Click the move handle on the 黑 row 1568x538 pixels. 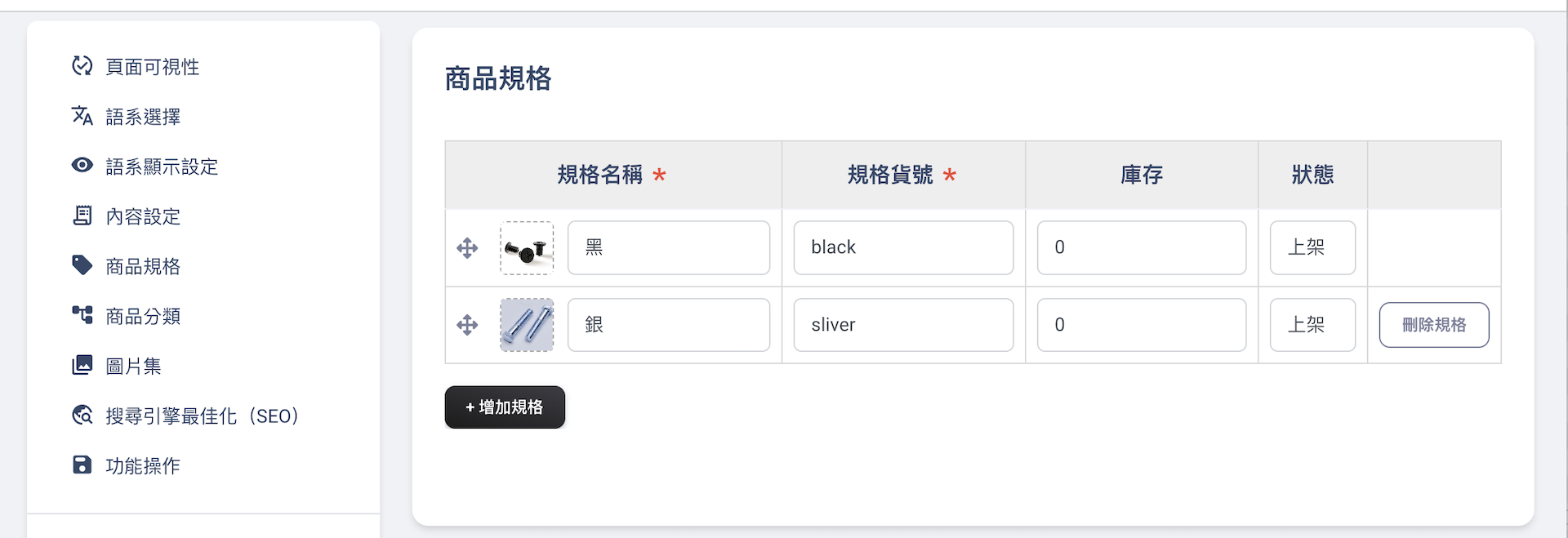click(x=467, y=248)
